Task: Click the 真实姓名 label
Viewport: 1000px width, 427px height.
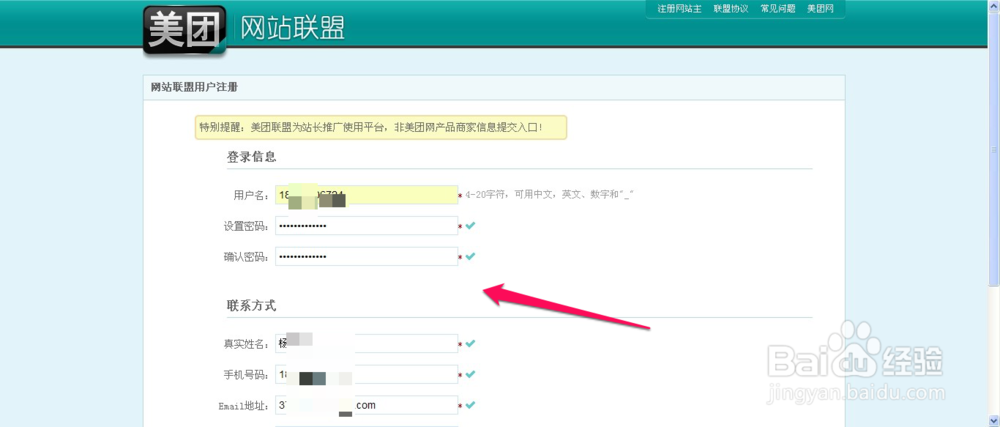Action: tap(247, 344)
